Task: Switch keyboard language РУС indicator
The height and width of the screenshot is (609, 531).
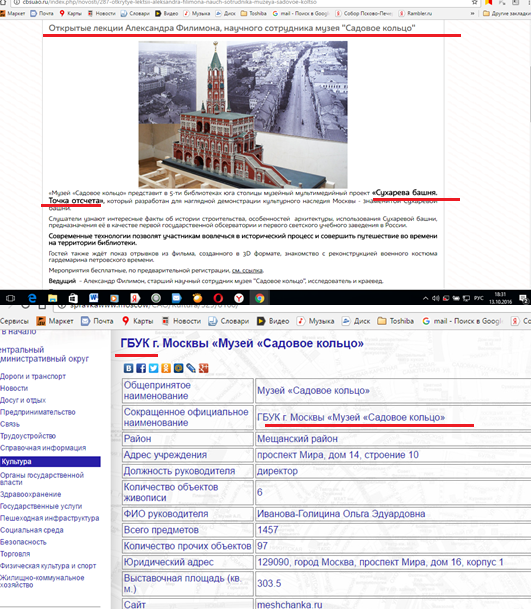Action: [x=479, y=298]
